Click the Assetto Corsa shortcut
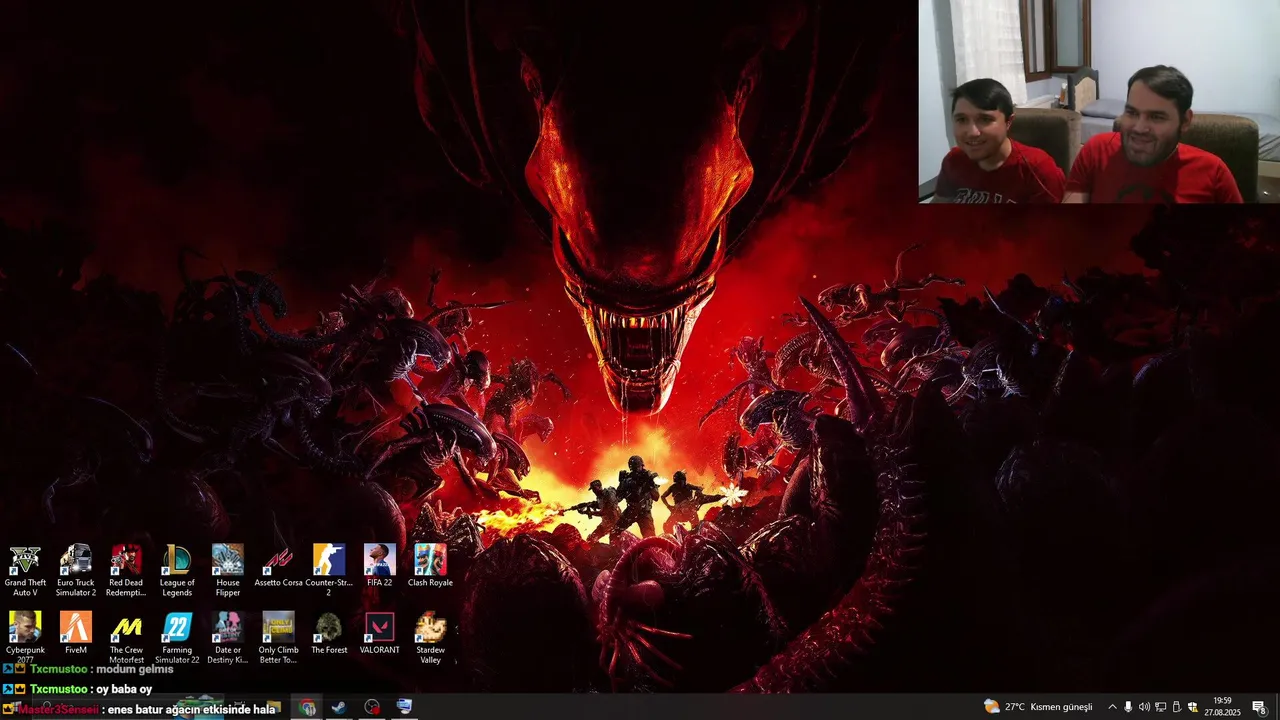Screen dimensions: 1280x720 point(278,566)
